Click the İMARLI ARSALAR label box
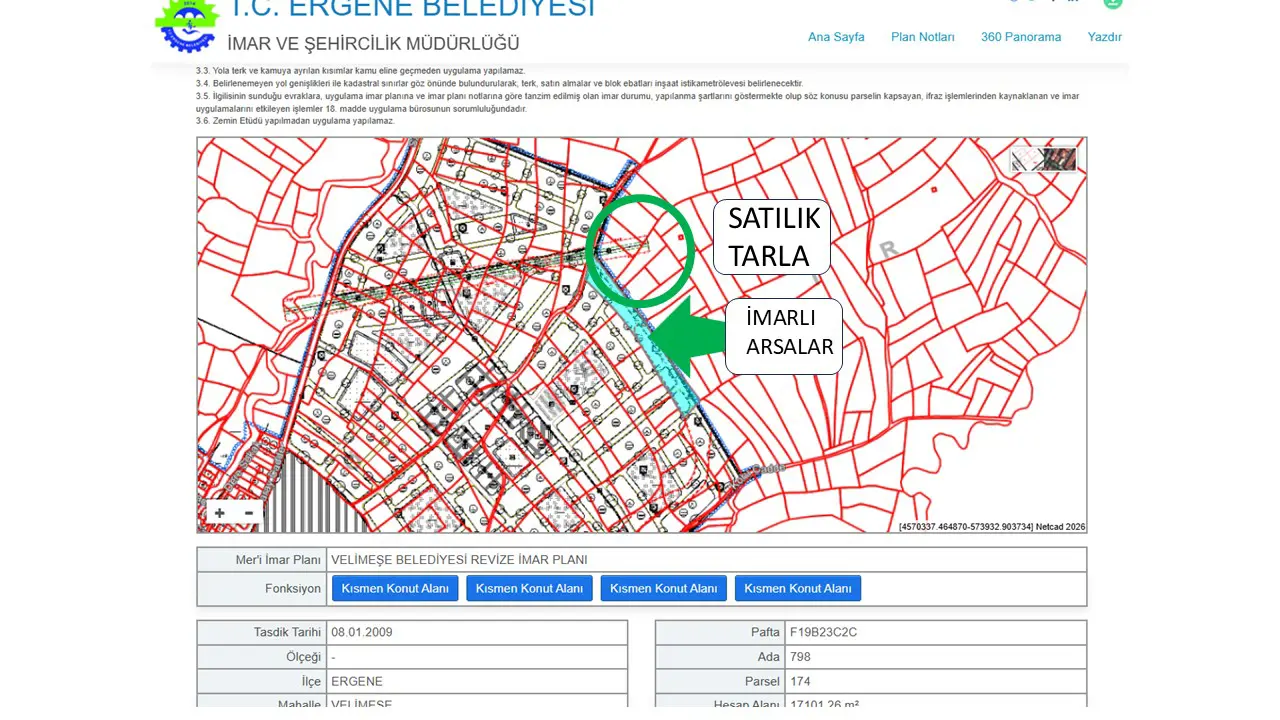Screen dimensions: 1280x720 pos(784,336)
